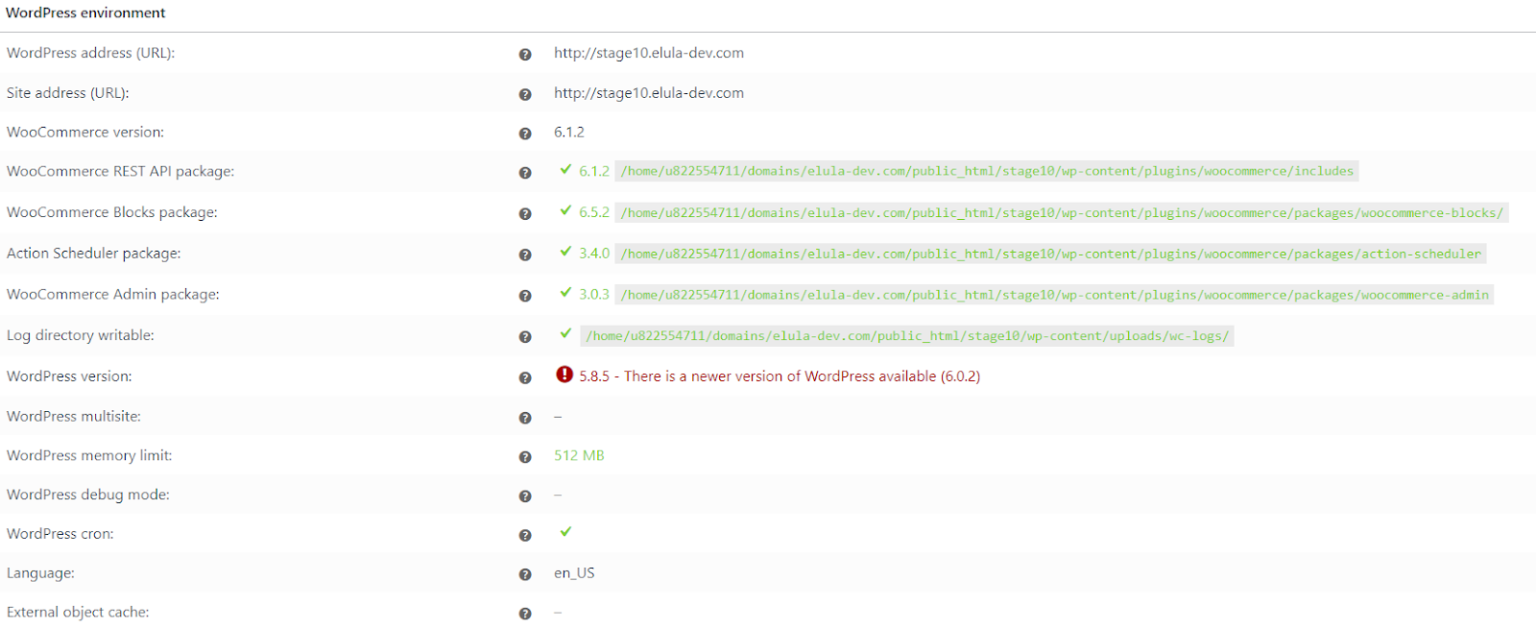
Task: Click help icon for External object cache
Action: [525, 614]
